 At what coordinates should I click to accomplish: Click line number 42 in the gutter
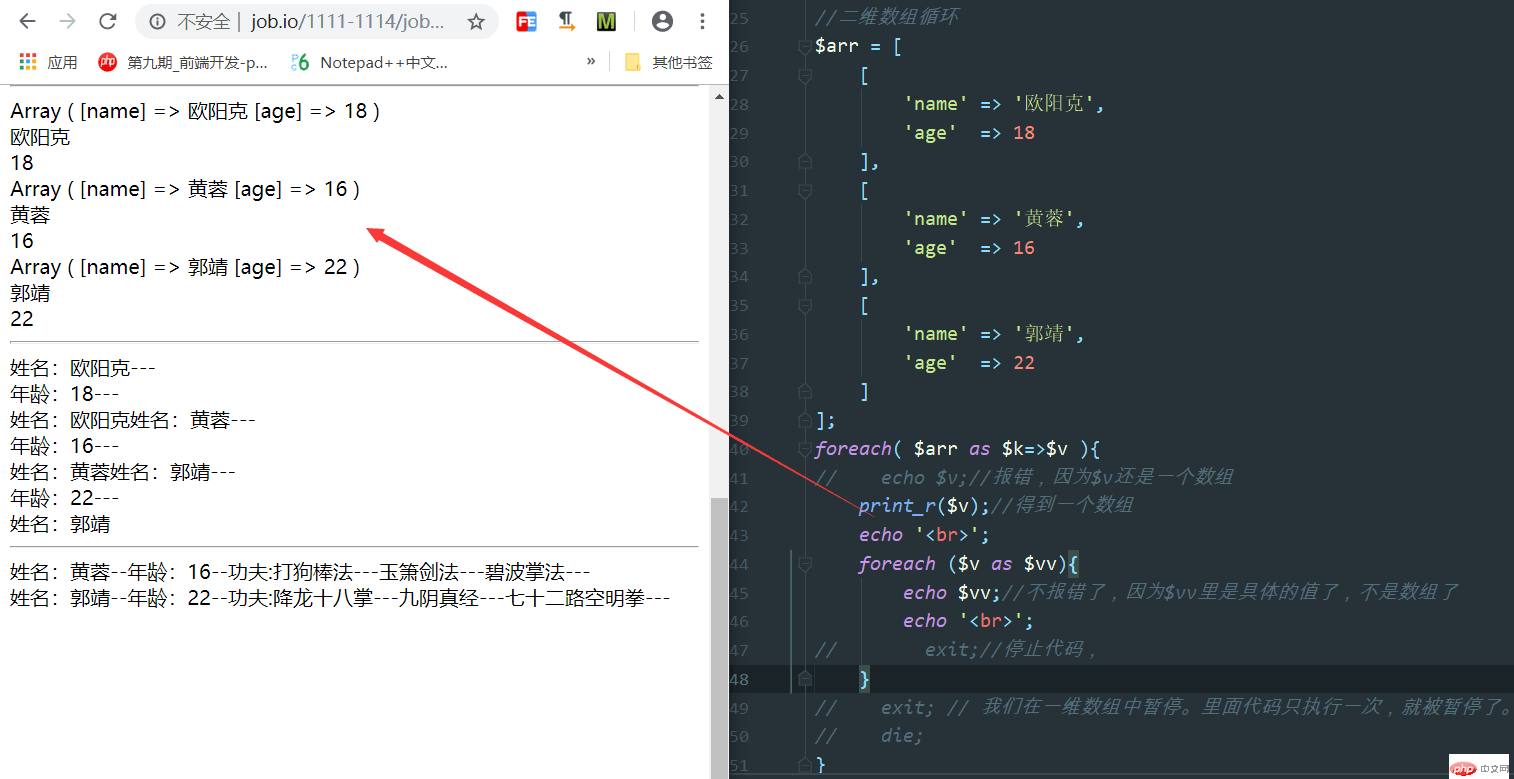(x=740, y=506)
